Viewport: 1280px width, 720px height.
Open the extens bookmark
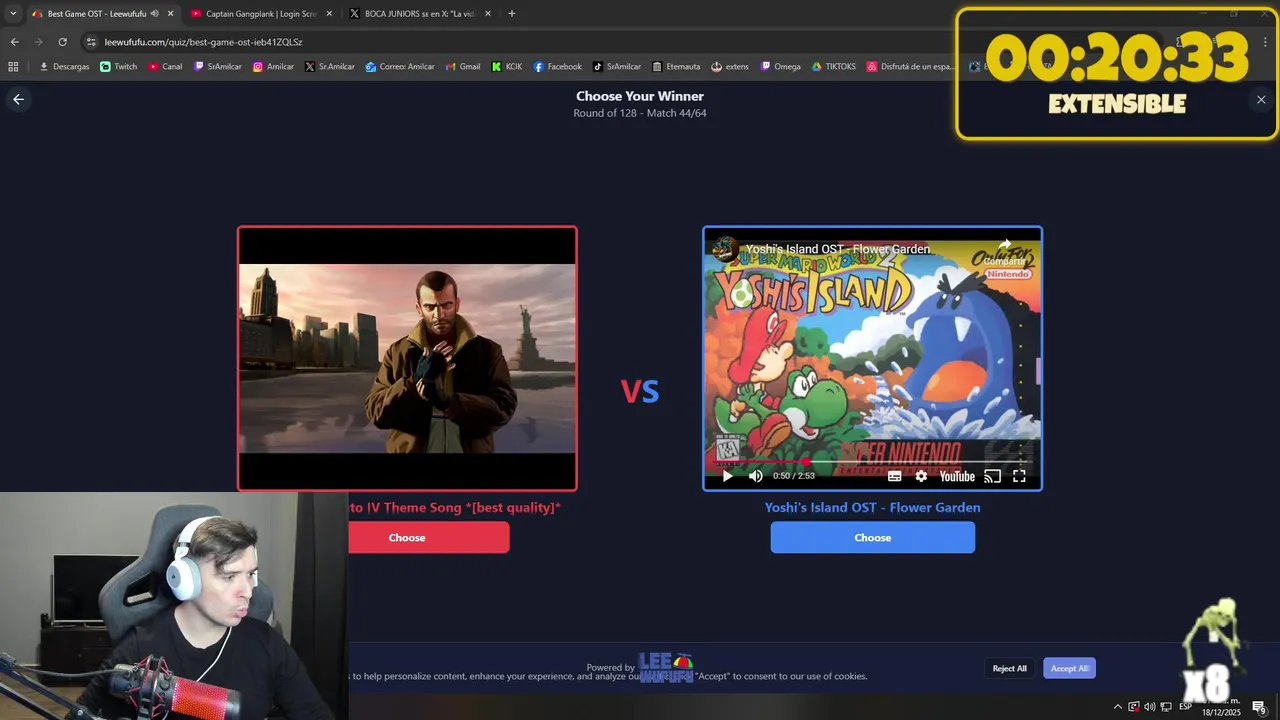(730, 67)
